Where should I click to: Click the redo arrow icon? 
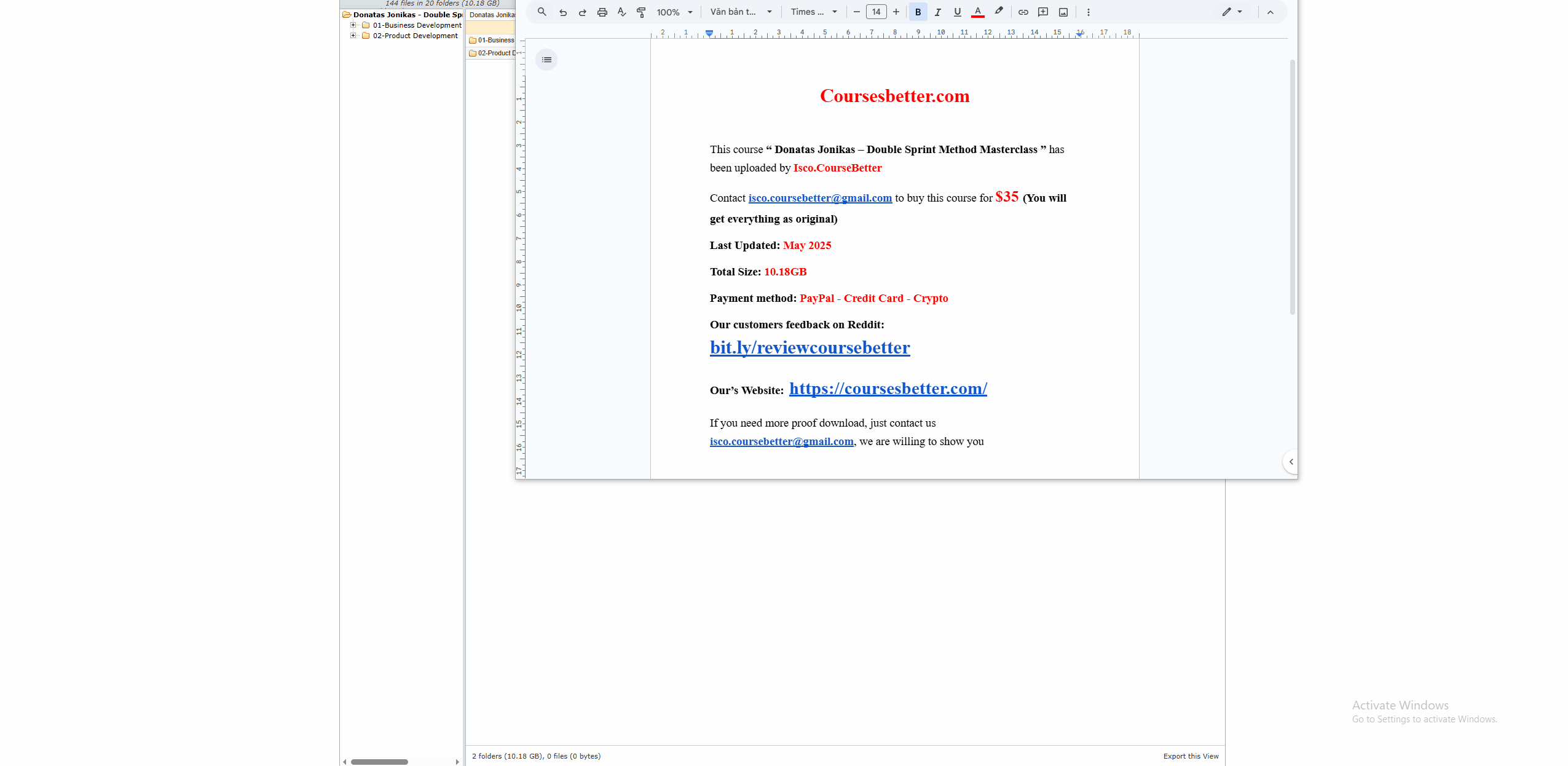click(582, 12)
